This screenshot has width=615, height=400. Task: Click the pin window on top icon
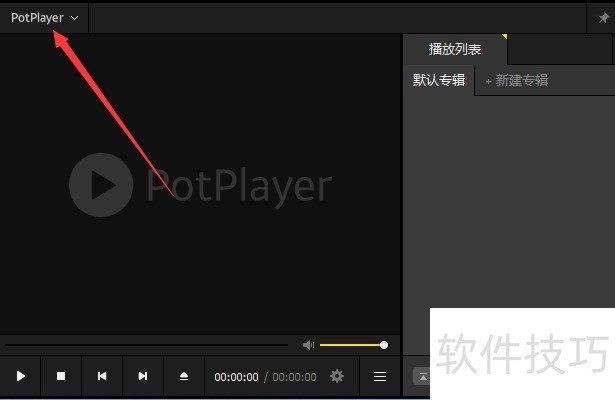point(604,18)
